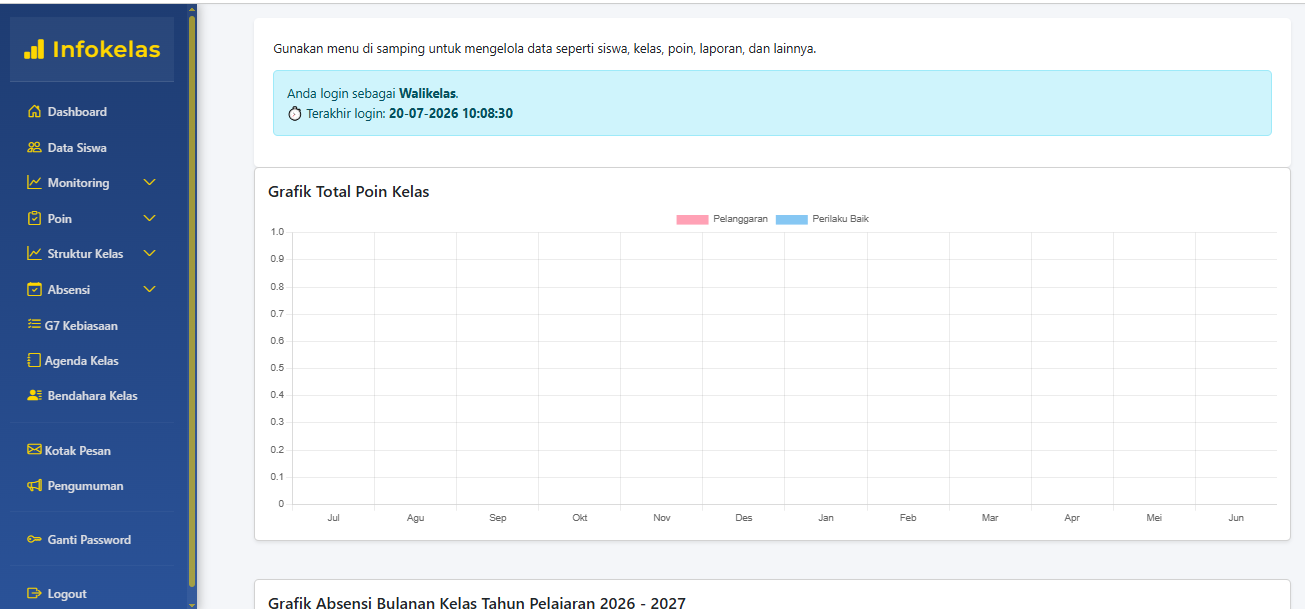This screenshot has width=1305, height=609.
Task: Click the Infokelas bar chart logo icon
Action: (34, 49)
